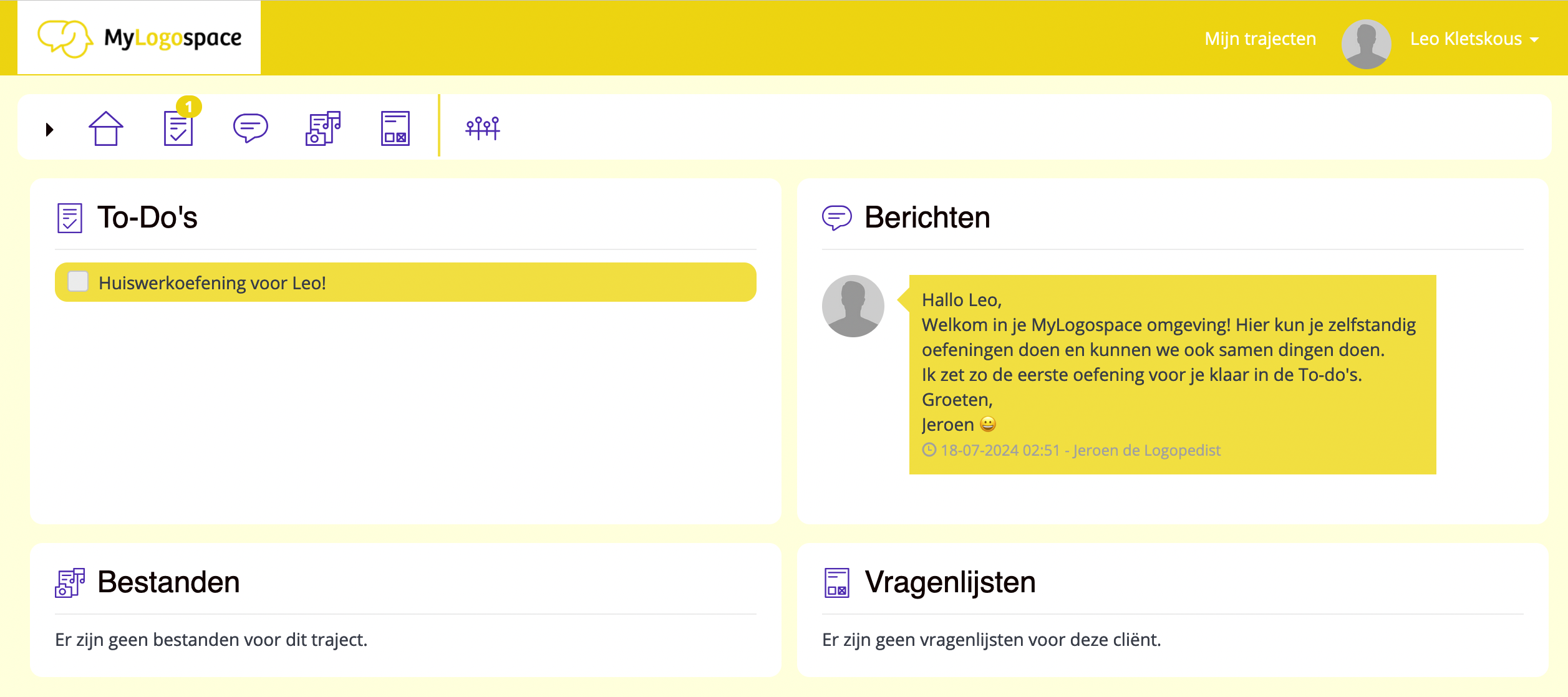Screen dimensions: 1568x697
Task: Click the To-Do's panel heading icon
Action: click(x=69, y=218)
